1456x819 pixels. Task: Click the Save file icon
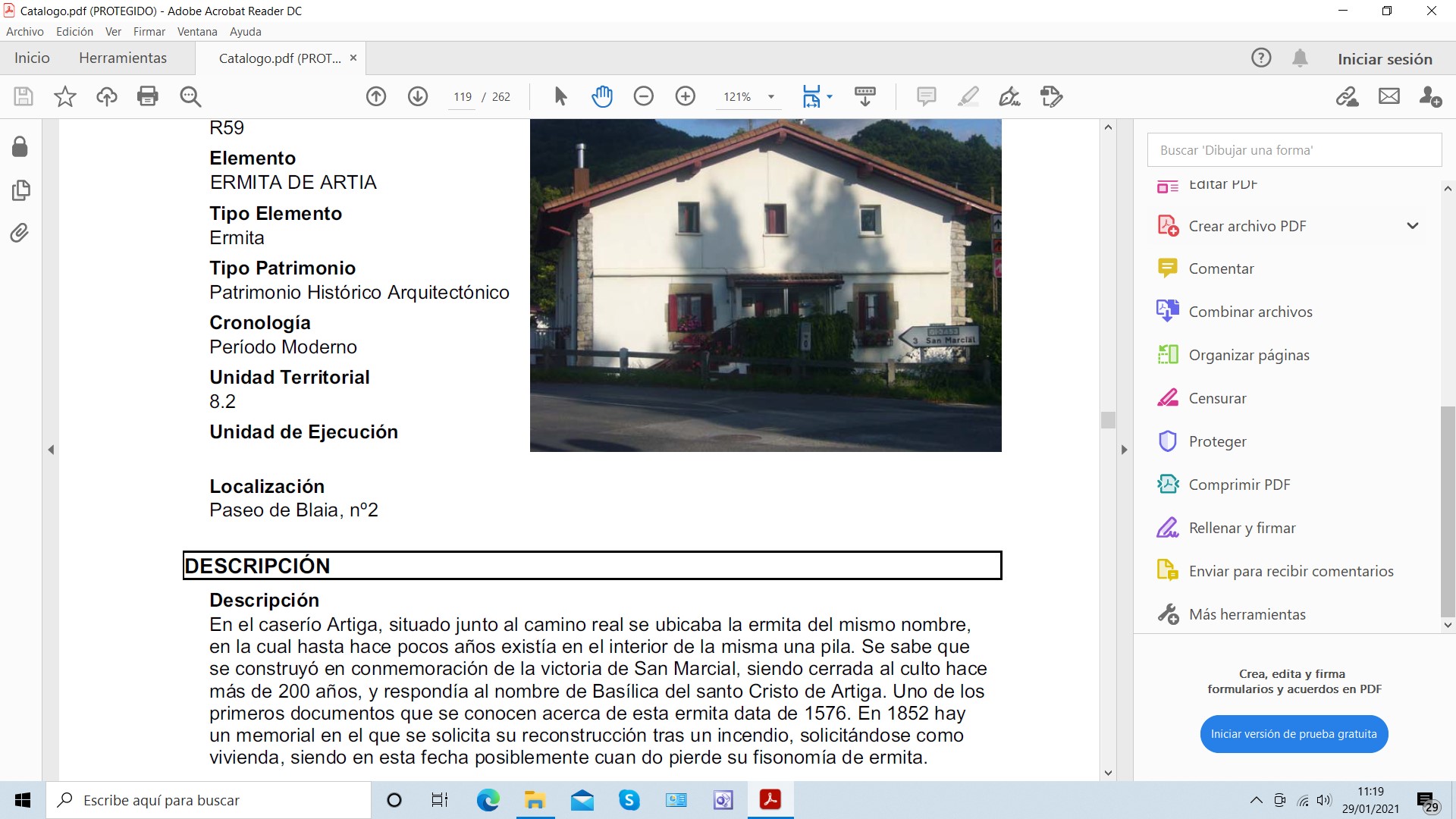coord(24,96)
